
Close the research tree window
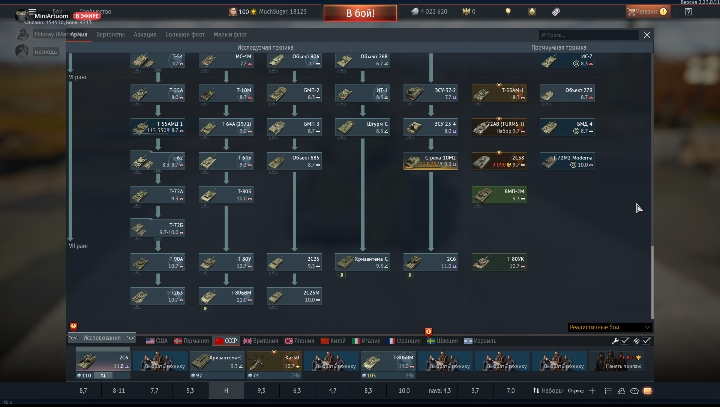(x=647, y=35)
